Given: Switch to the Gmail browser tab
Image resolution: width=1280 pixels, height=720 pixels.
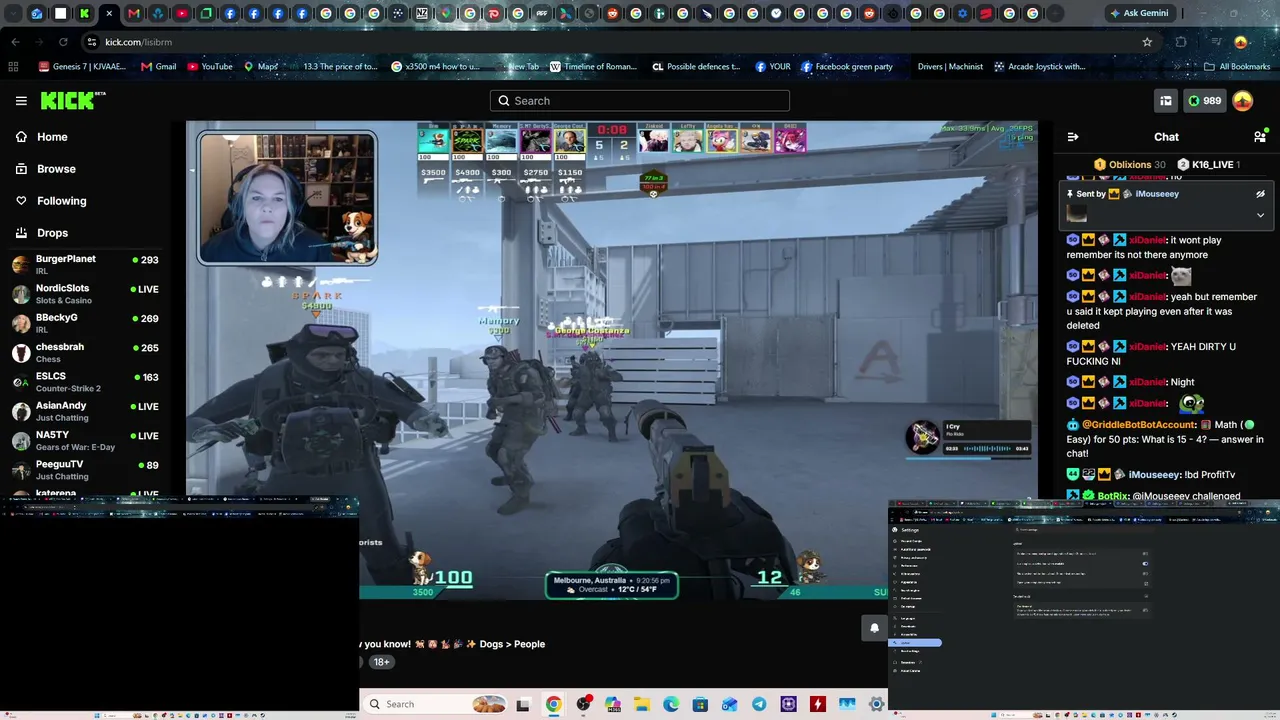Looking at the screenshot, I should click(134, 14).
